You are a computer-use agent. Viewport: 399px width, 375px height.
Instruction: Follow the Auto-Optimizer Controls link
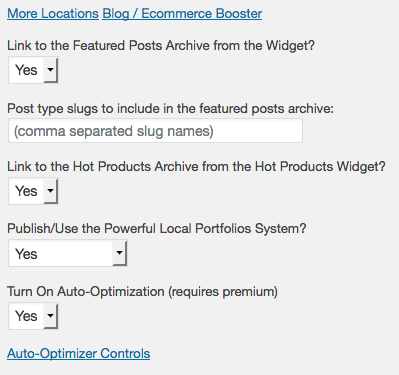tap(79, 354)
